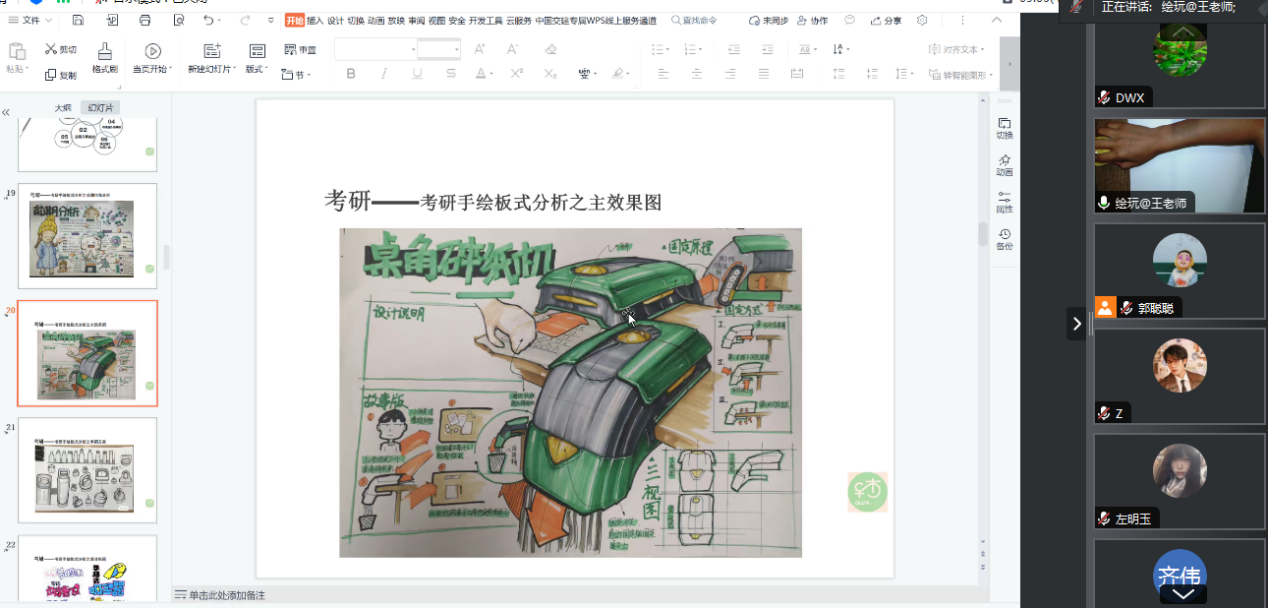Click the New Slide (新建幻灯片) icon
Screen dimensions: 1268x608
[x=211, y=51]
